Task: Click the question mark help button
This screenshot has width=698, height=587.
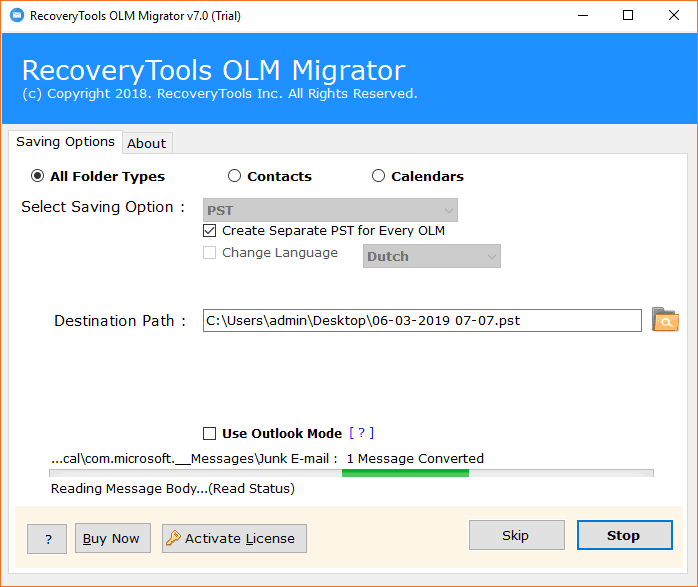Action: point(47,539)
